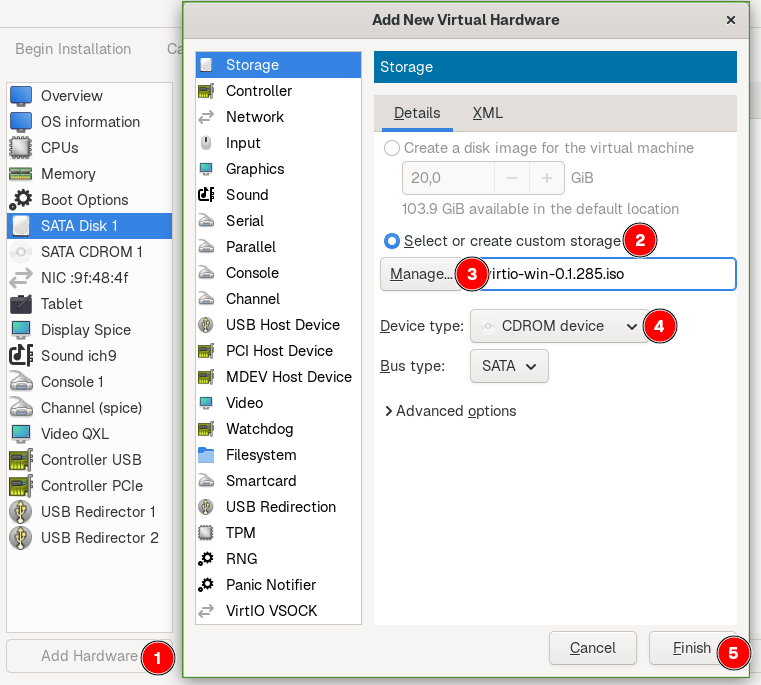Select the Video hardware icon

click(206, 402)
